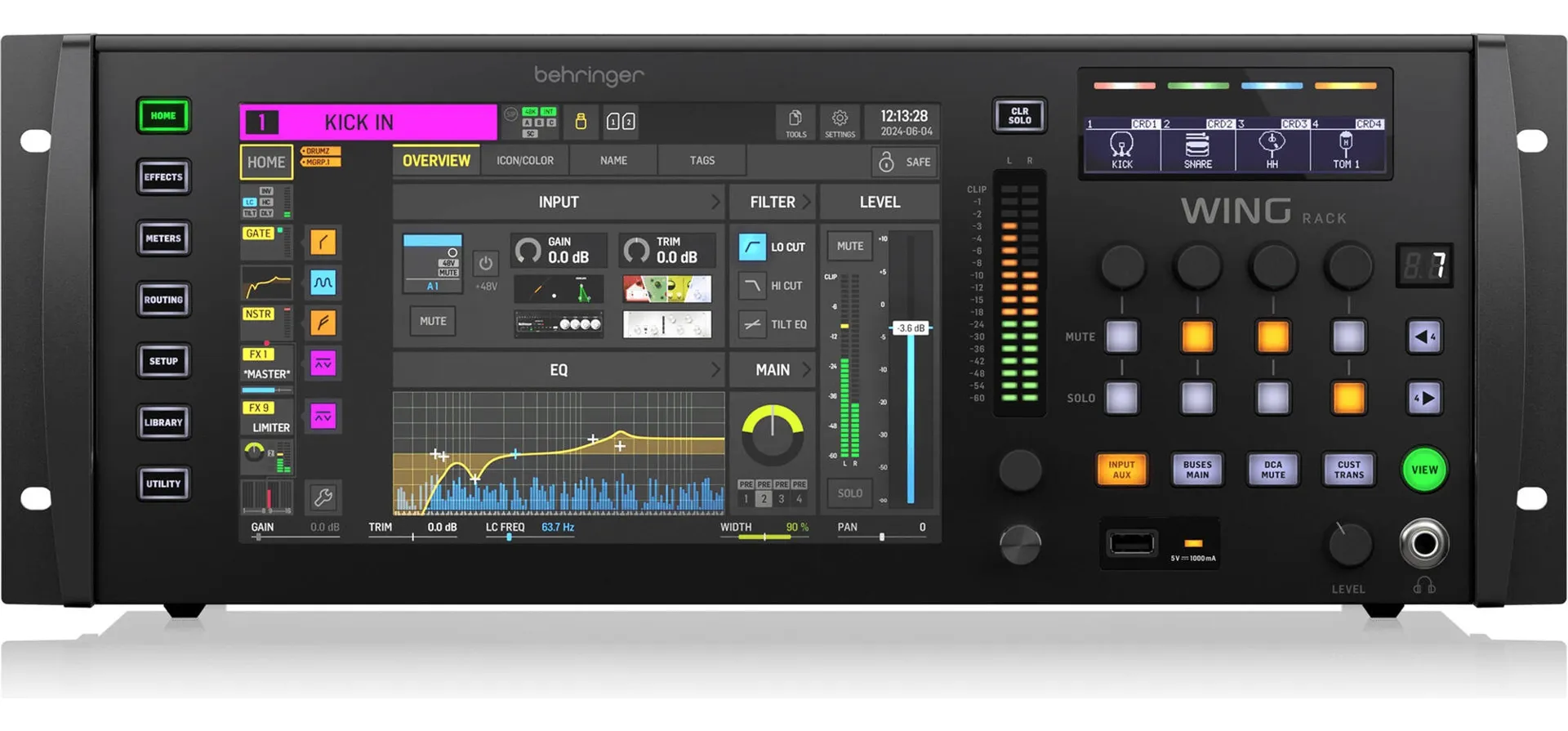Switch to the OVERVIEW tab

pos(436,161)
